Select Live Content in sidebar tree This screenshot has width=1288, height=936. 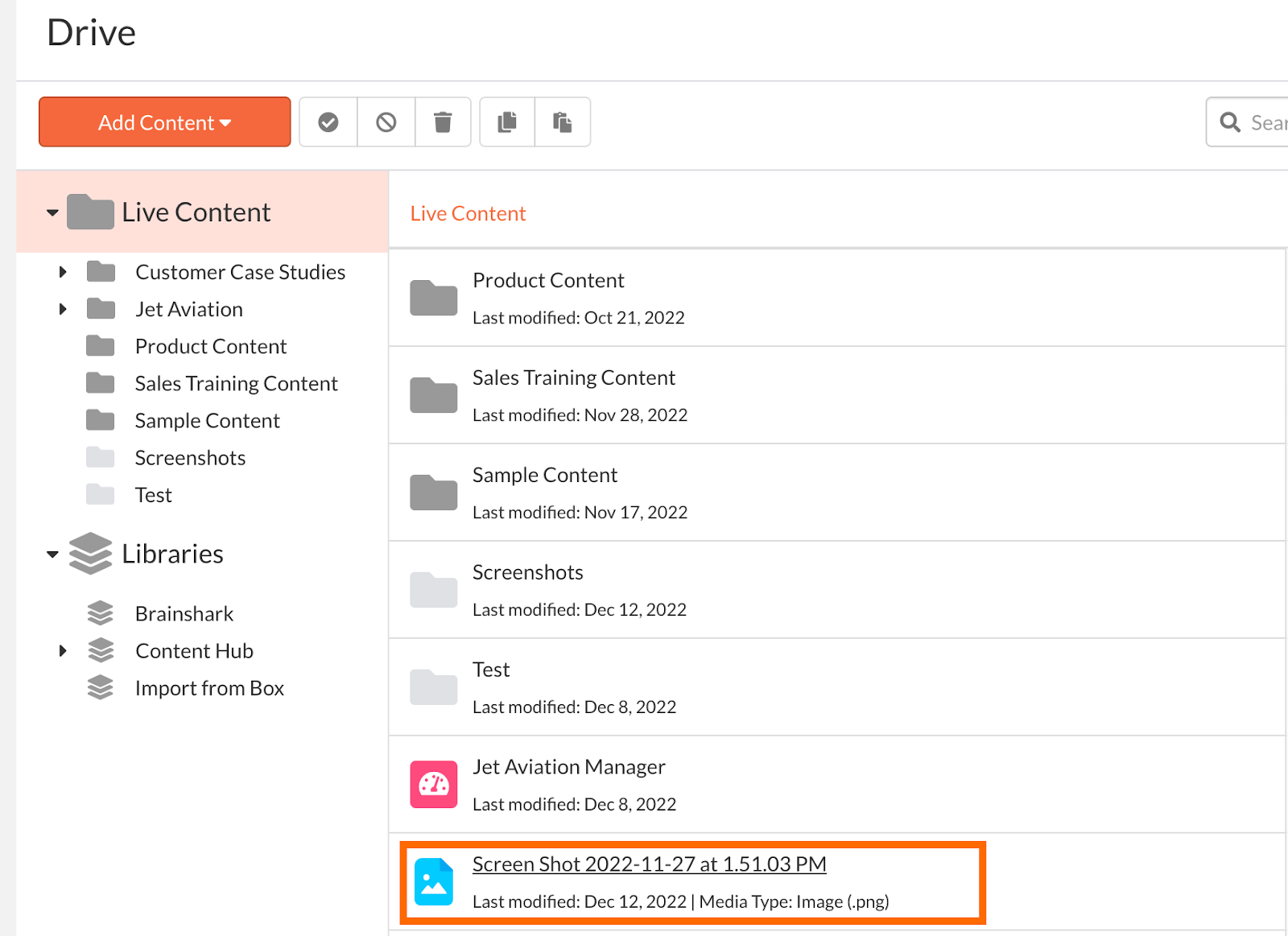(x=196, y=212)
